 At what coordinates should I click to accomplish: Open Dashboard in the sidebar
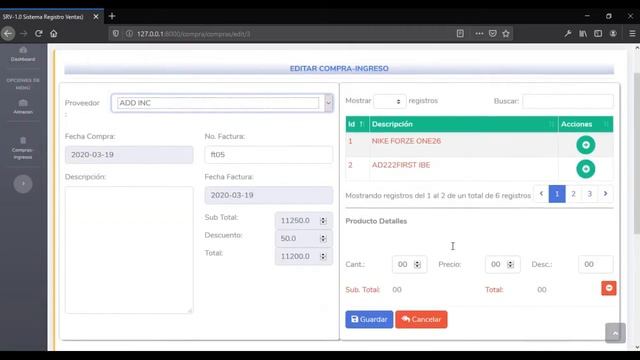click(x=23, y=54)
